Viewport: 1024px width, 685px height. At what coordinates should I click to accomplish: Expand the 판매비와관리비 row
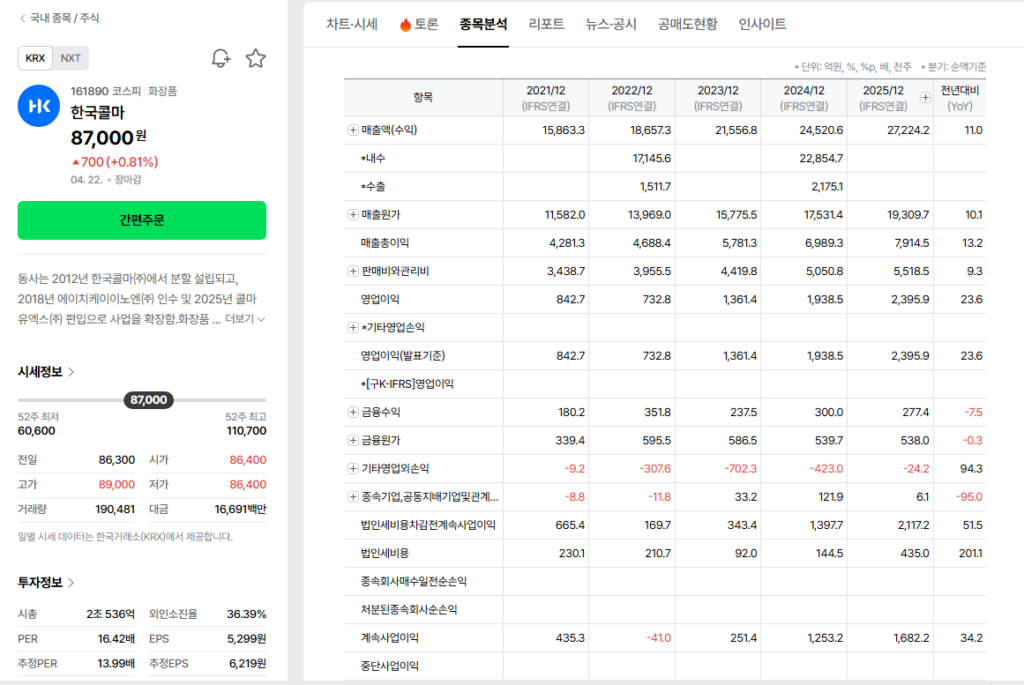(x=353, y=271)
